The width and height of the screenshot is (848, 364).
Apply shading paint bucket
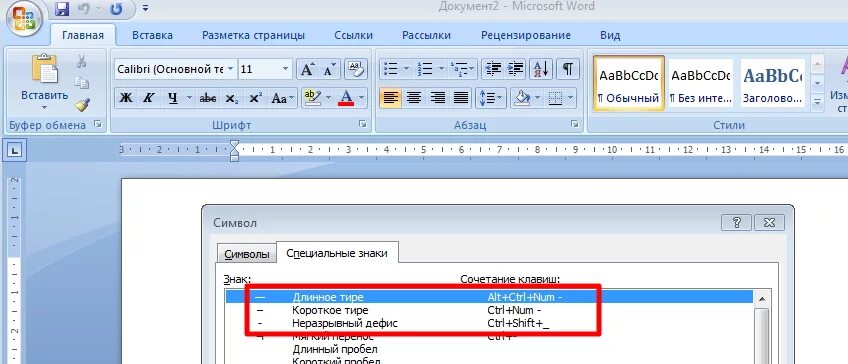click(x=521, y=98)
